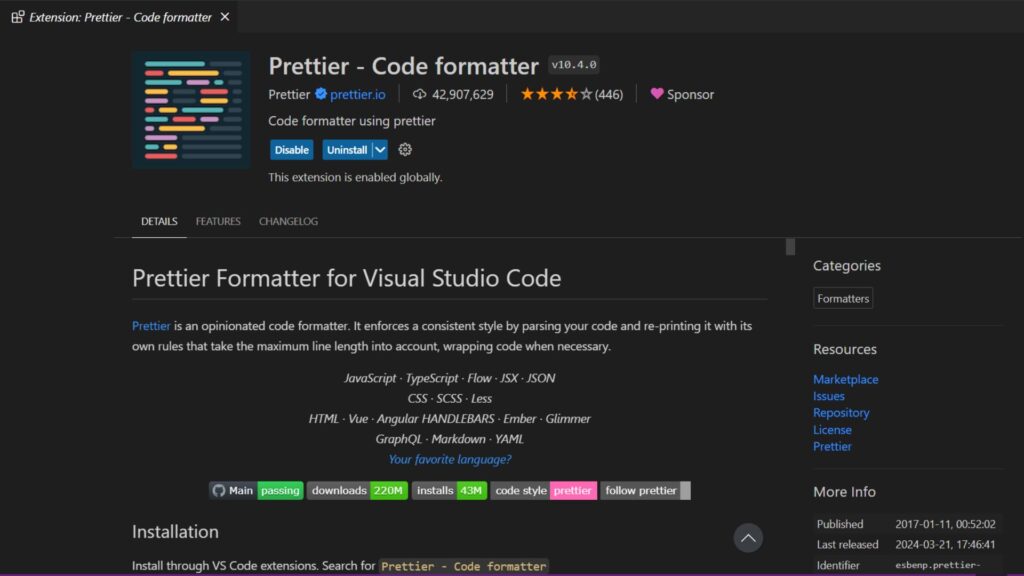The width and height of the screenshot is (1024, 576).
Task: Open the extension settings gear menu
Action: (x=405, y=150)
